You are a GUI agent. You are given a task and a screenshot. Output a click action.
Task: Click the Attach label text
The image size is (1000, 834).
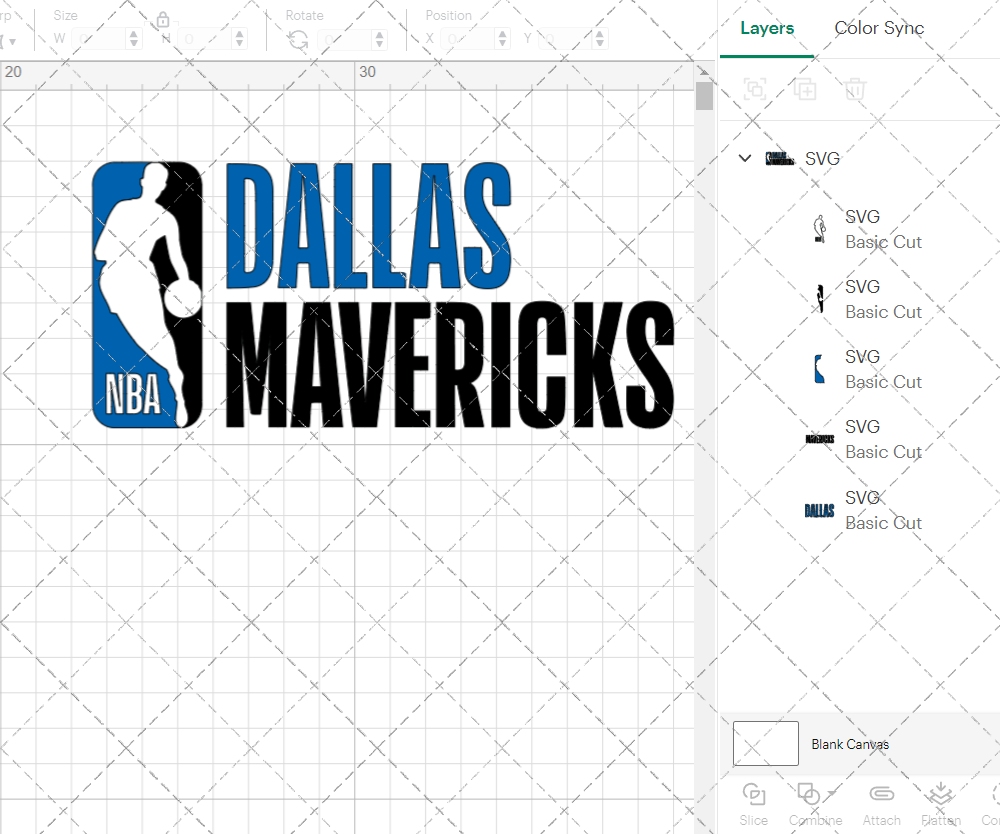[881, 821]
